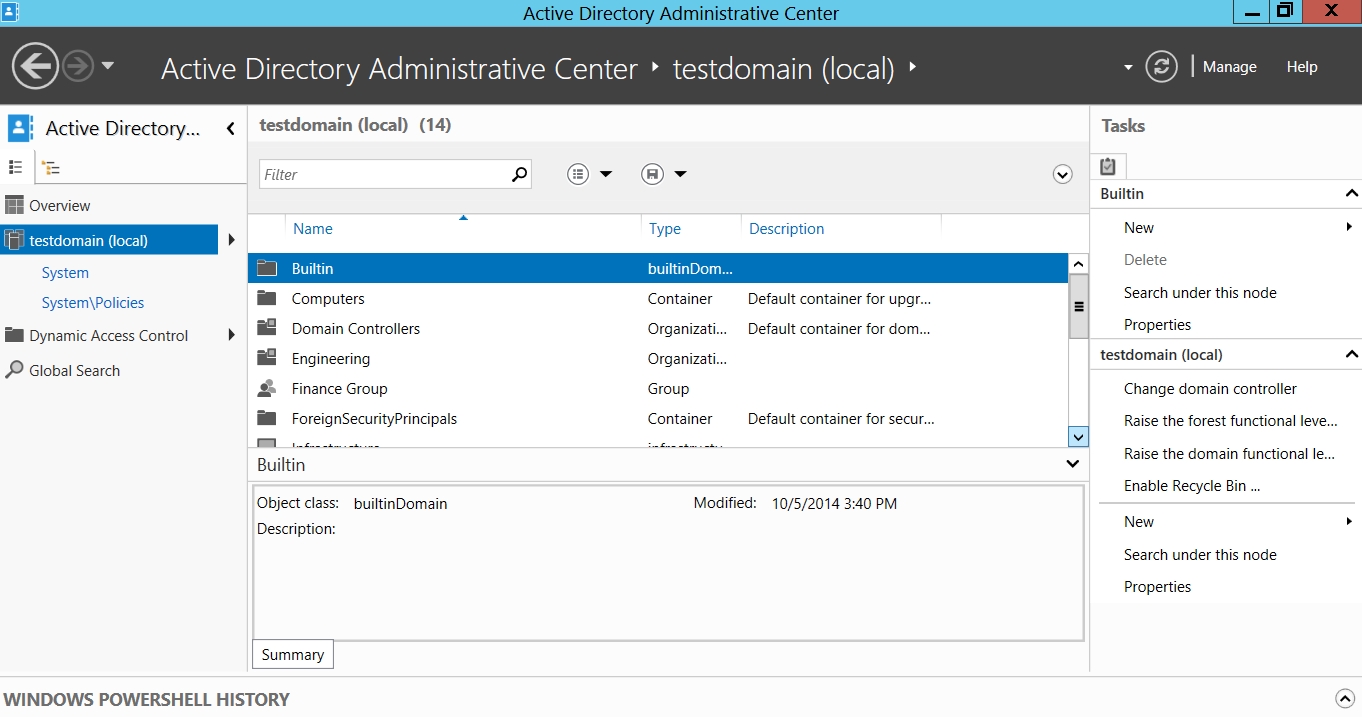Screen dimensions: 1362x717
Task: Click the filter search magnifier icon
Action: coord(519,174)
